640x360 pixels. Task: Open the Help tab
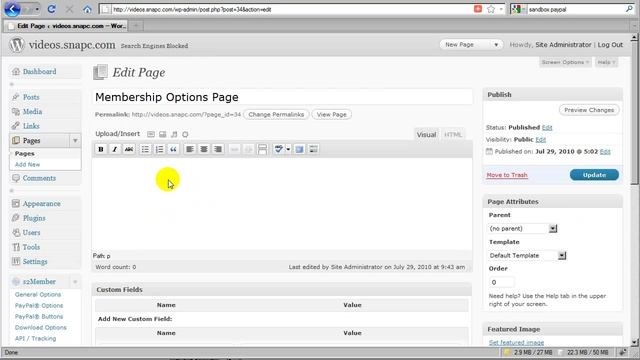tap(606, 62)
